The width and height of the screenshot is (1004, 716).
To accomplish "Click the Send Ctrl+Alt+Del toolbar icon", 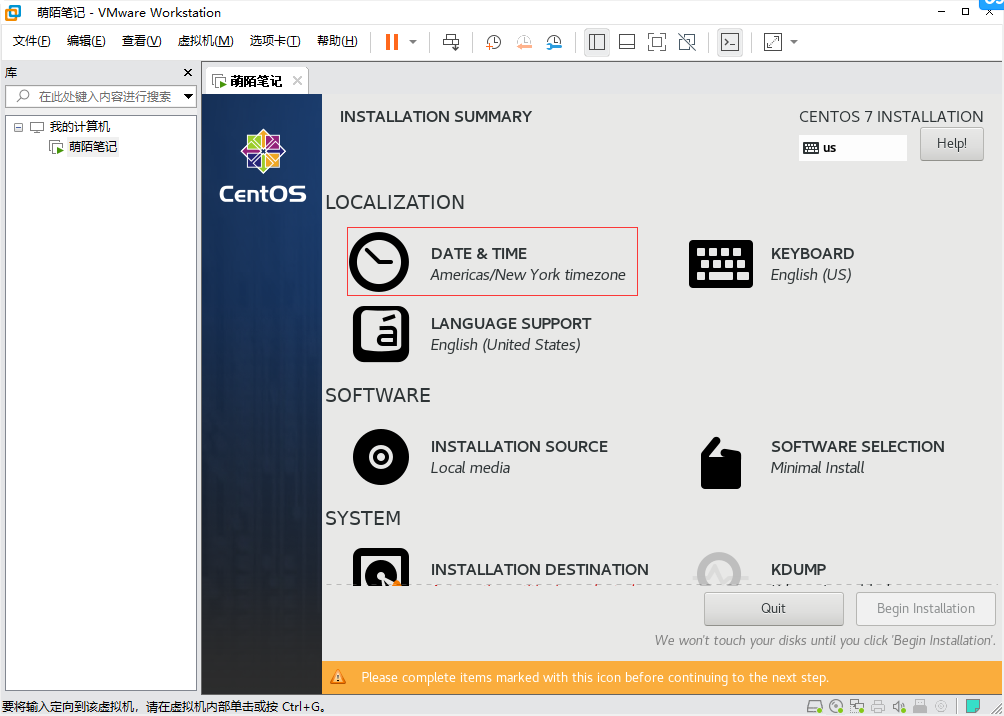I will pyautogui.click(x=451, y=42).
